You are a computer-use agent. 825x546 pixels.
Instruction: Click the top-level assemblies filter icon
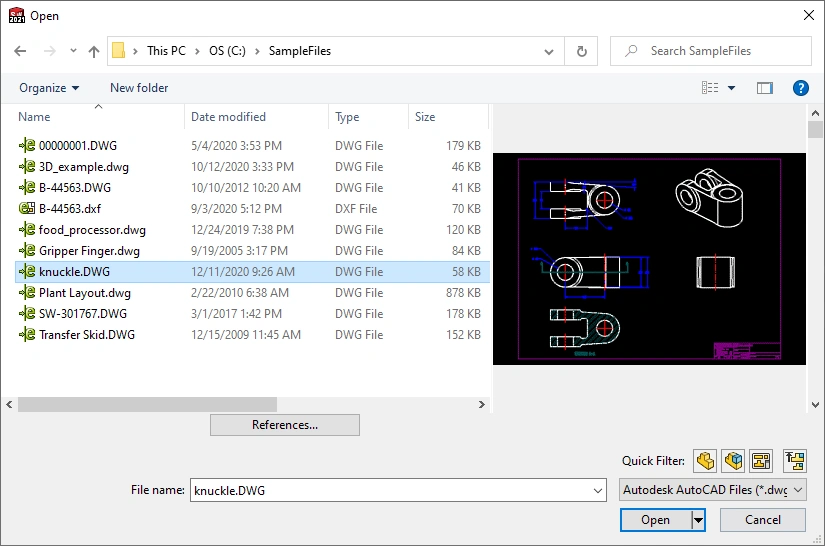(795, 461)
